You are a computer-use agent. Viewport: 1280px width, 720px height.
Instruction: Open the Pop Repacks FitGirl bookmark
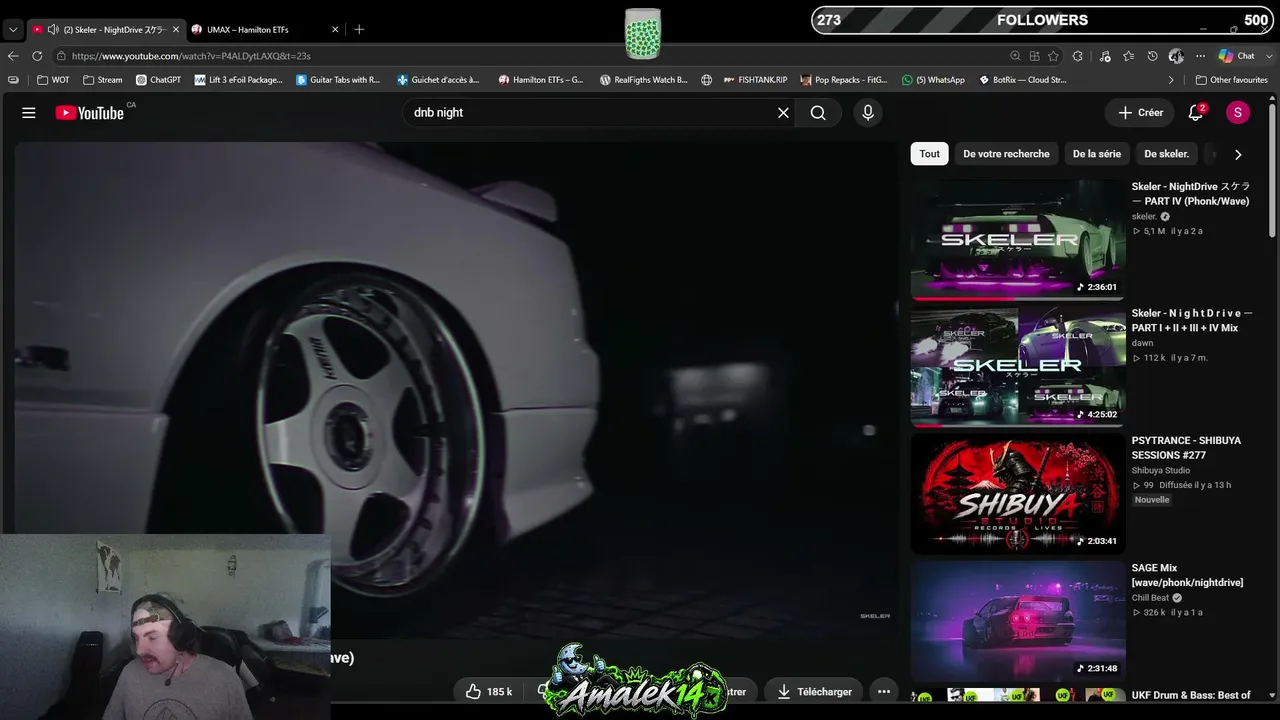click(x=844, y=80)
